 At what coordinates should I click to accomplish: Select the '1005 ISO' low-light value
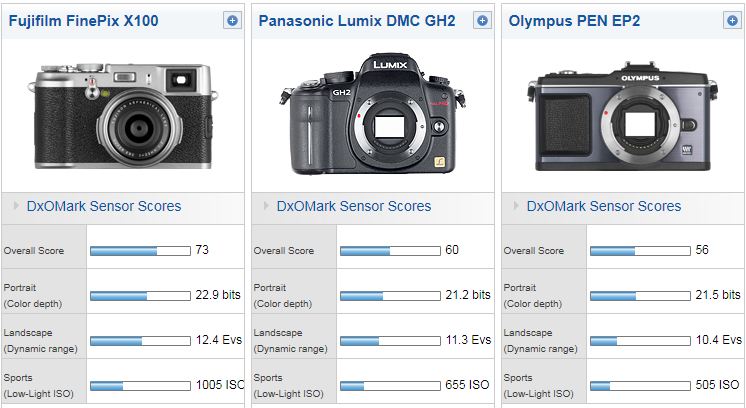coord(220,385)
